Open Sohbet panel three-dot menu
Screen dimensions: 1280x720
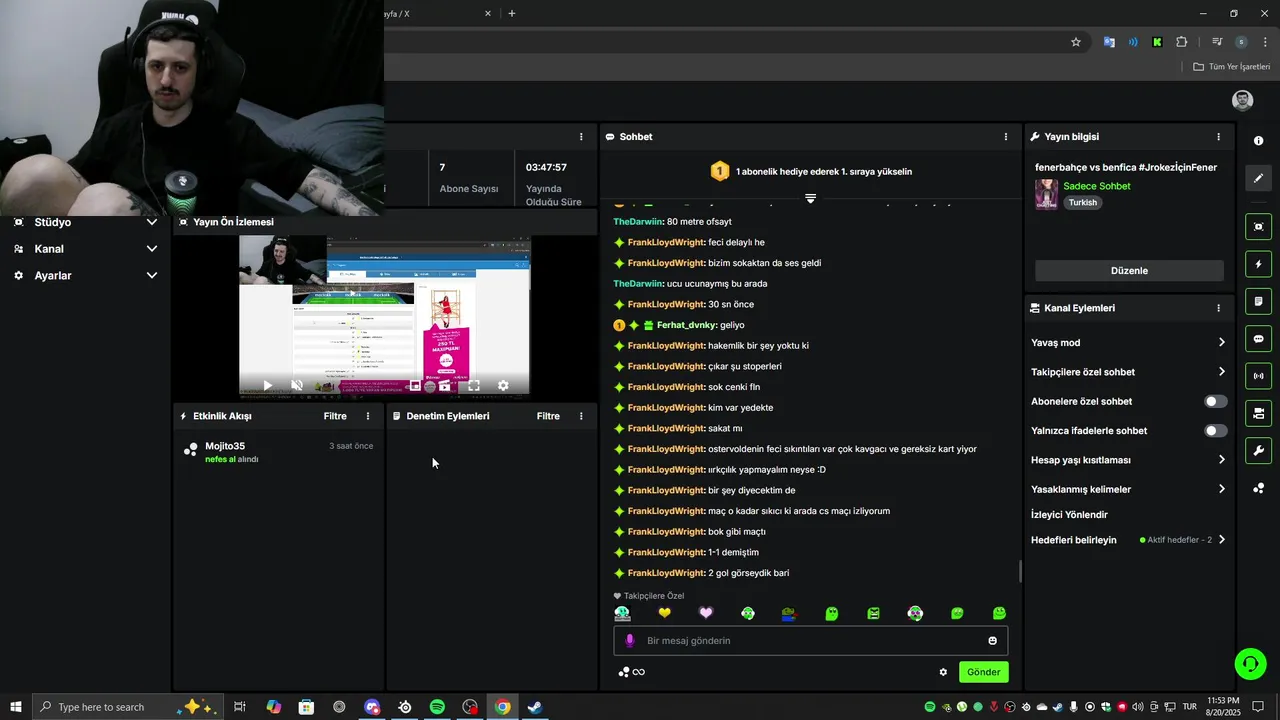1006,136
